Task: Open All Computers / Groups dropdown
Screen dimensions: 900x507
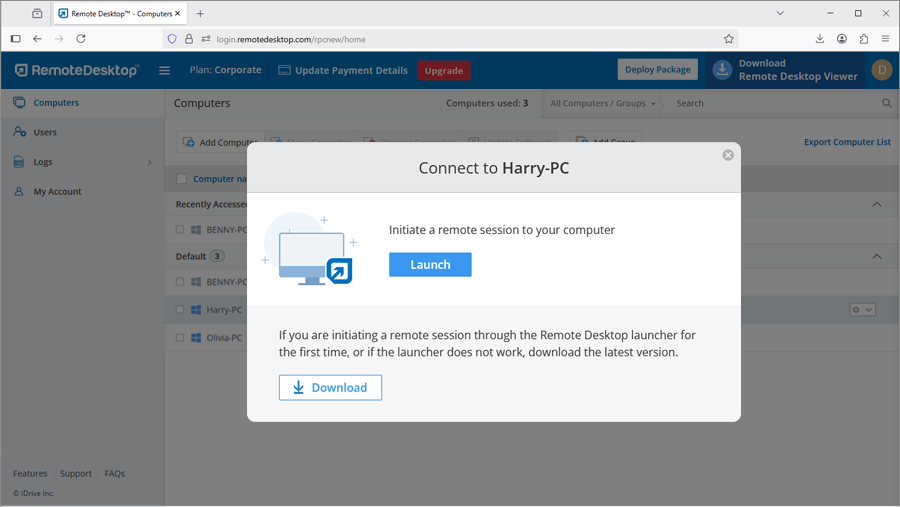Action: click(603, 103)
